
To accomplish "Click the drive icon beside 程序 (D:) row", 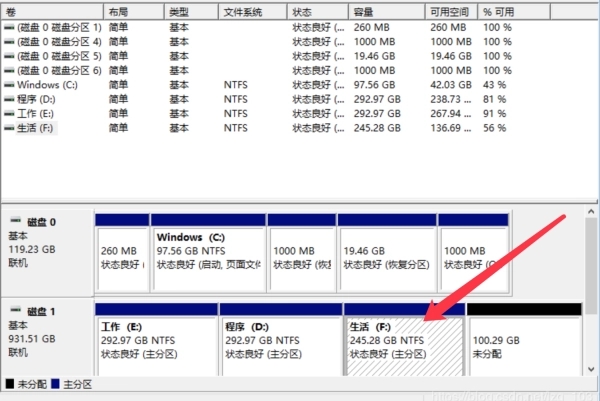I will click(x=10, y=99).
